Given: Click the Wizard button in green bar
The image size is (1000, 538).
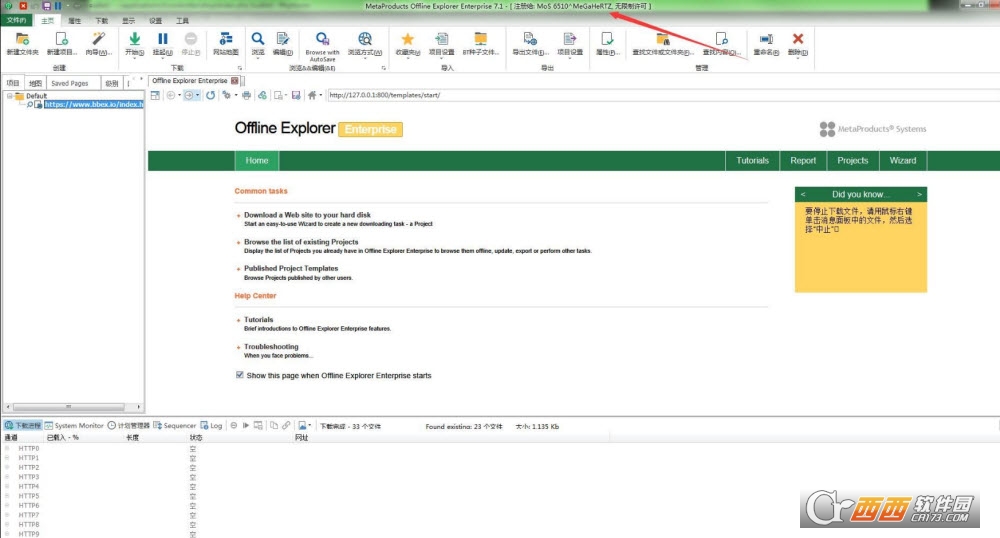Looking at the screenshot, I should (x=902, y=161).
